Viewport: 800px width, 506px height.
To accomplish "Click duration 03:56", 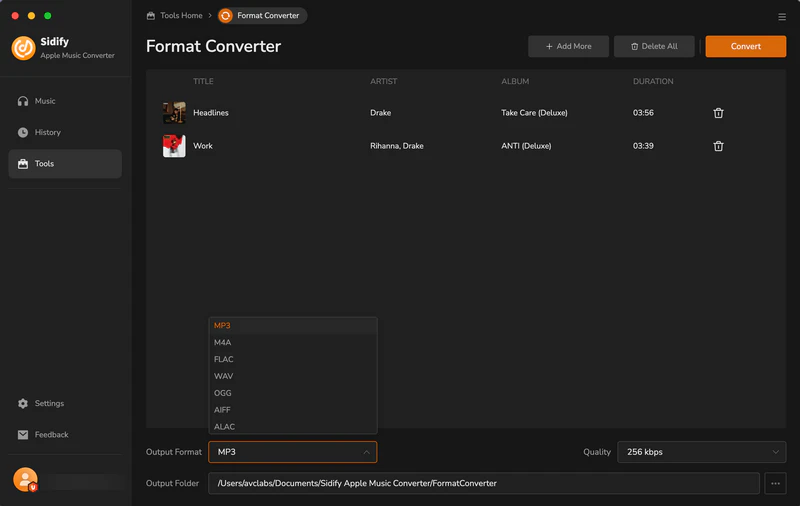I will pyautogui.click(x=643, y=113).
